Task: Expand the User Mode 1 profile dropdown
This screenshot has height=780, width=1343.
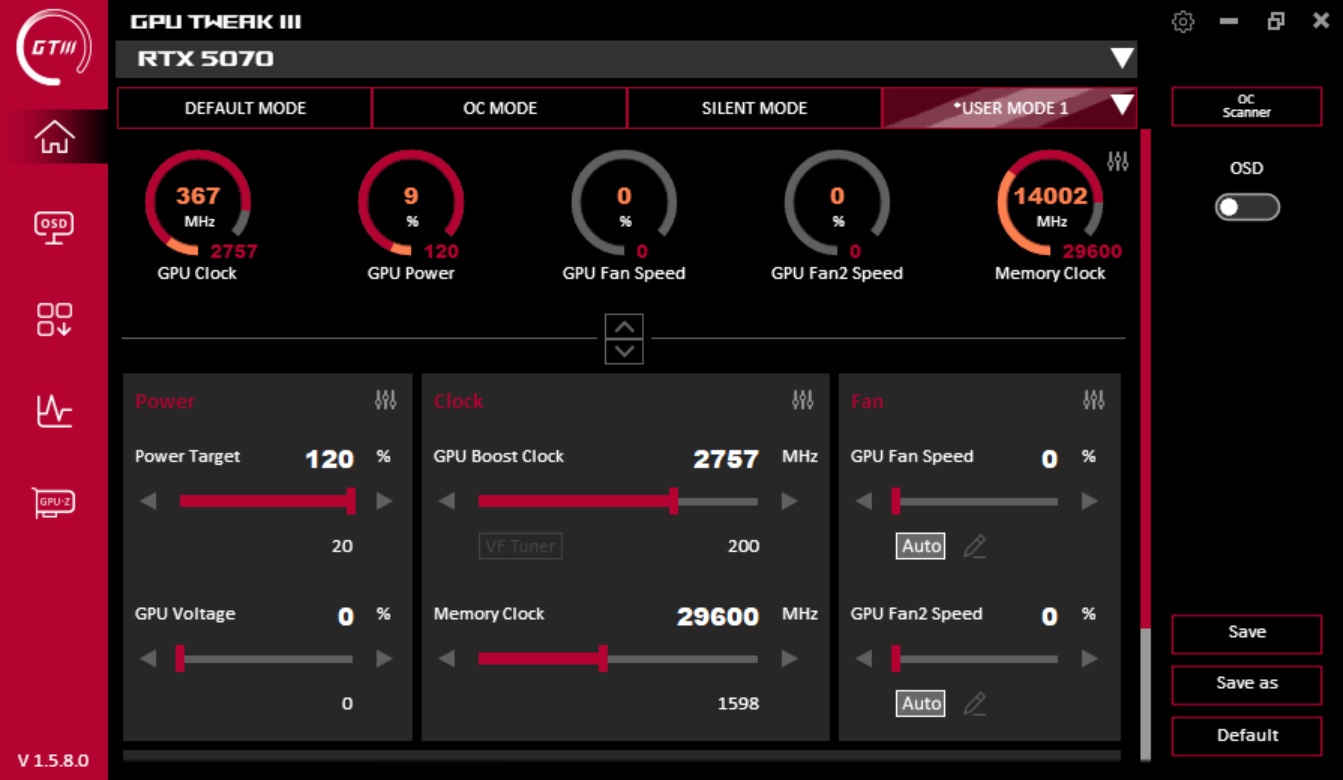Action: [x=1122, y=105]
